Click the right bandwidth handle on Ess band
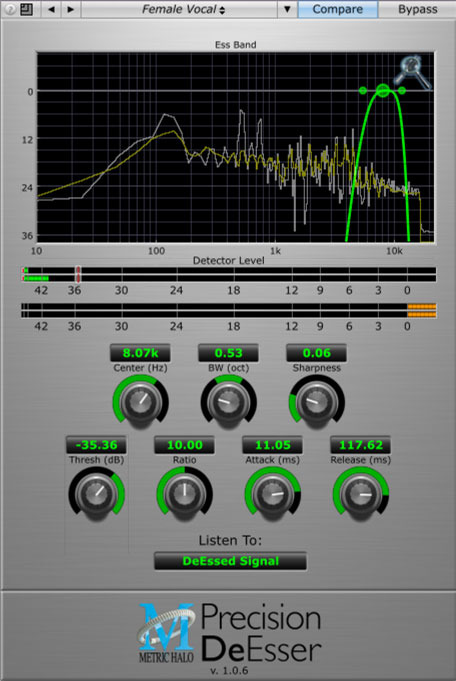This screenshot has height=681, width=456. [402, 90]
